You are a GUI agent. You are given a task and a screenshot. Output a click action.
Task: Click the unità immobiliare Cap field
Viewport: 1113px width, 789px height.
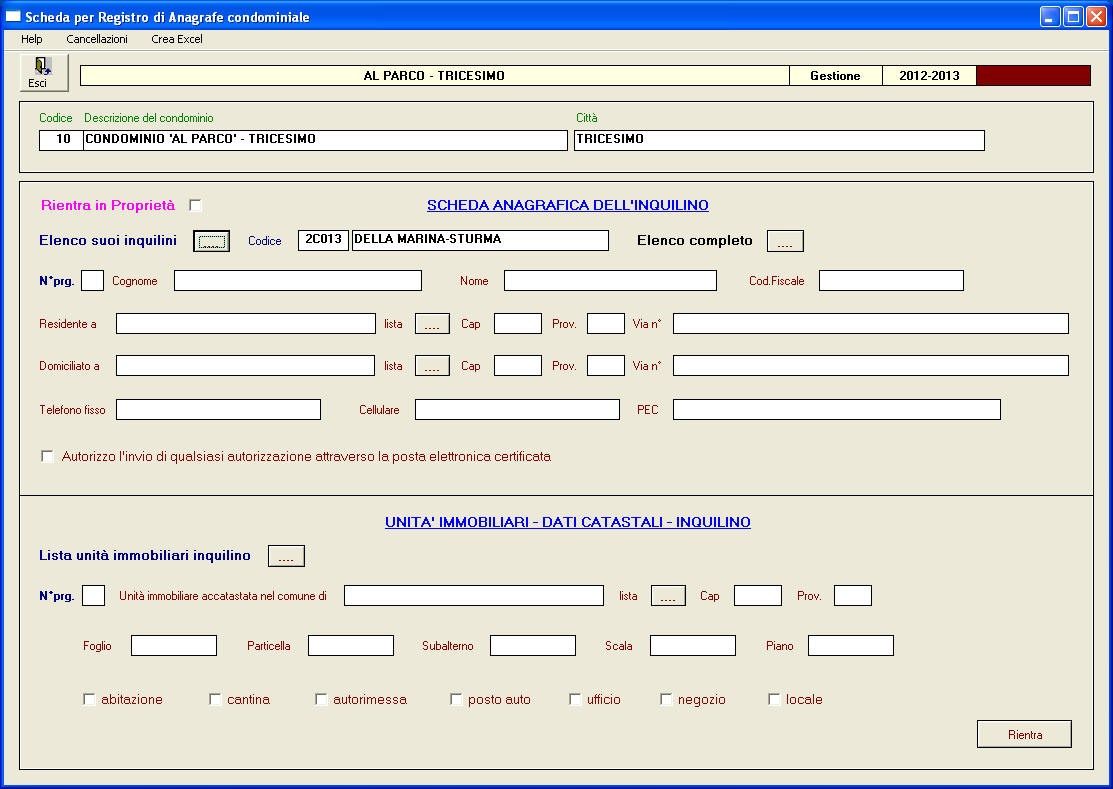(x=758, y=595)
